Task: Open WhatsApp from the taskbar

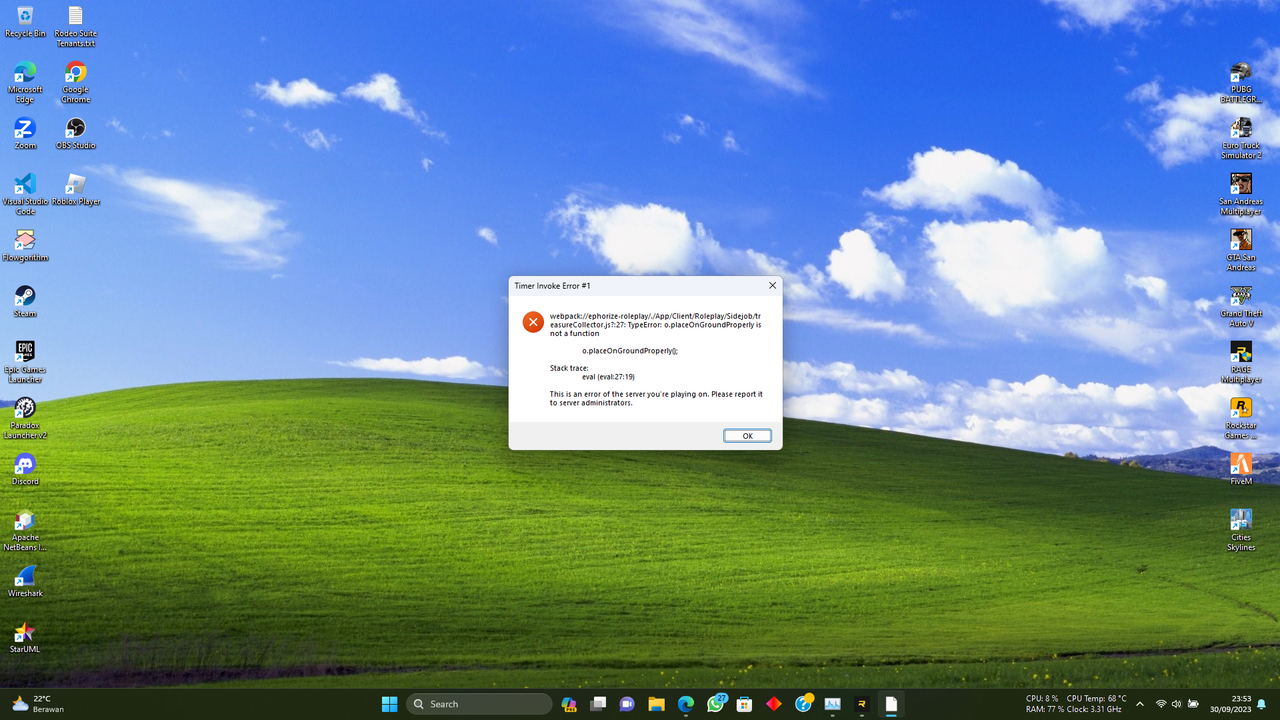Action: point(715,704)
